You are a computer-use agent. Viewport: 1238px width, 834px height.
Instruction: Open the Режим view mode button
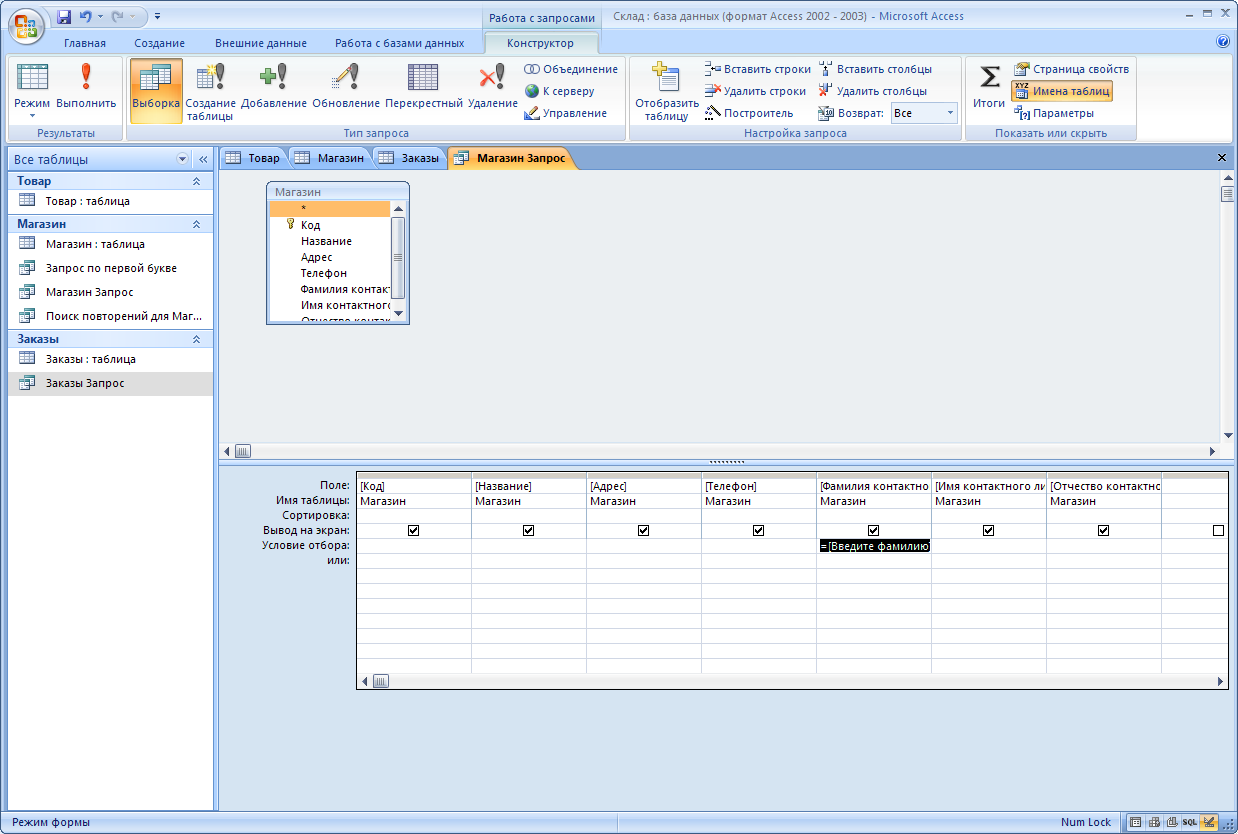pos(32,93)
